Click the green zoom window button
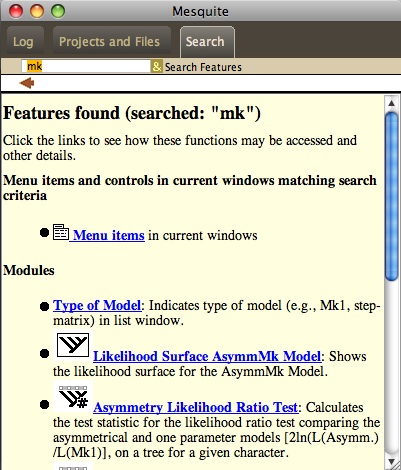401x470 pixels. pyautogui.click(x=58, y=11)
